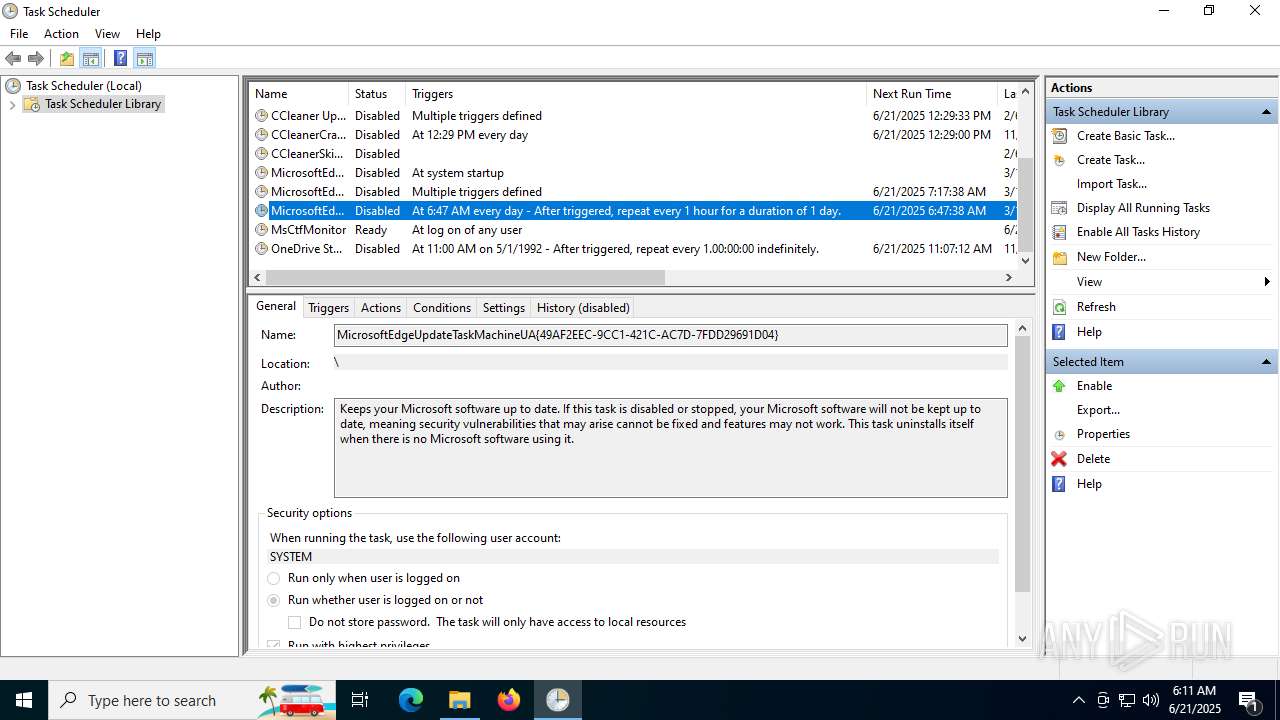Click the New Folder... link

point(1111,257)
